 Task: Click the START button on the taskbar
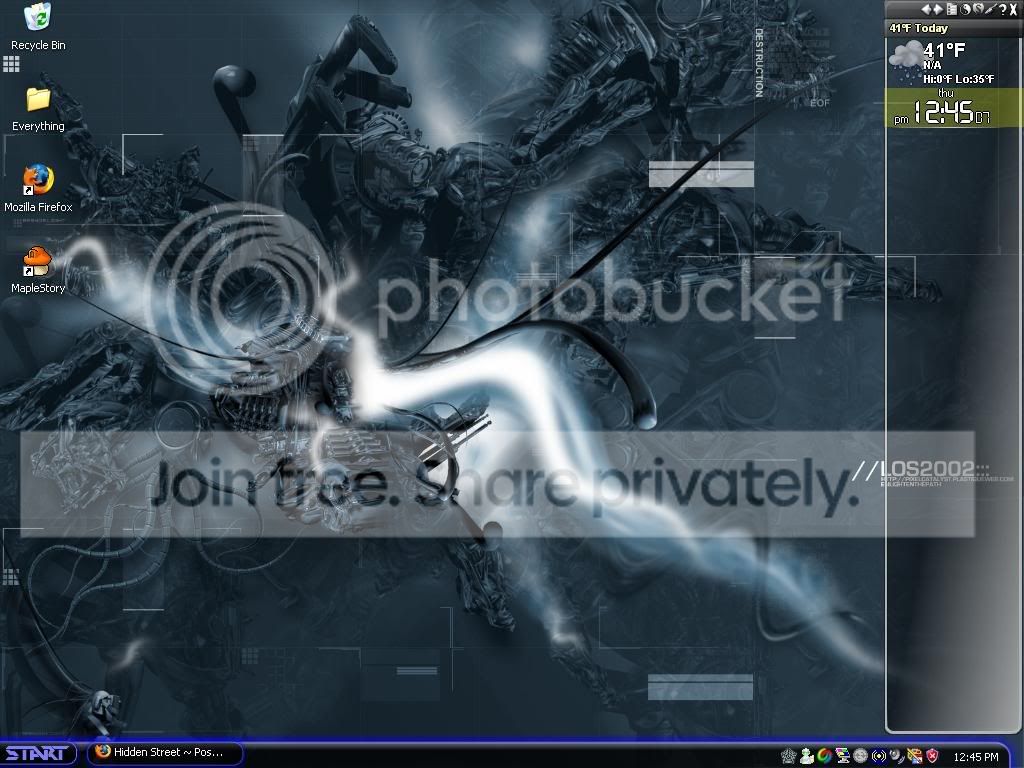click(37, 754)
